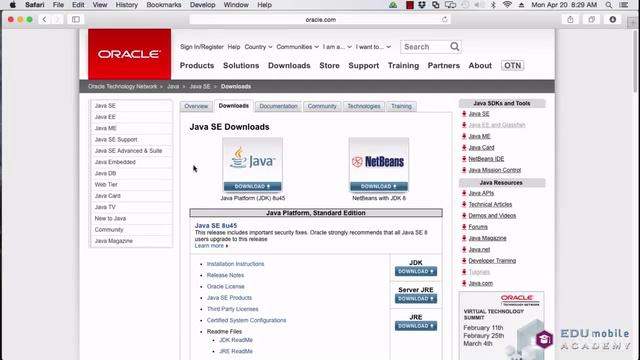Screen dimensions: 640x360
Task: Click the Oracle logo
Action: click(x=129, y=54)
